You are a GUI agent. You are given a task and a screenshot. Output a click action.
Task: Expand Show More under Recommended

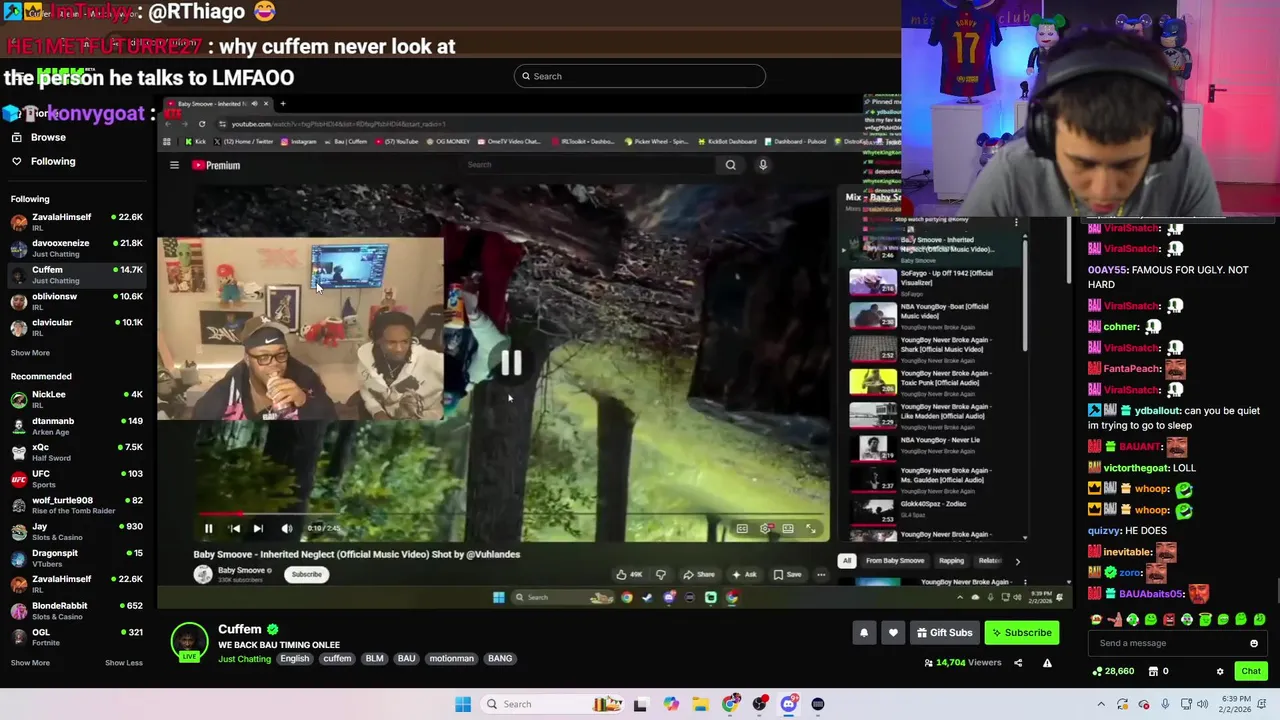[30, 663]
